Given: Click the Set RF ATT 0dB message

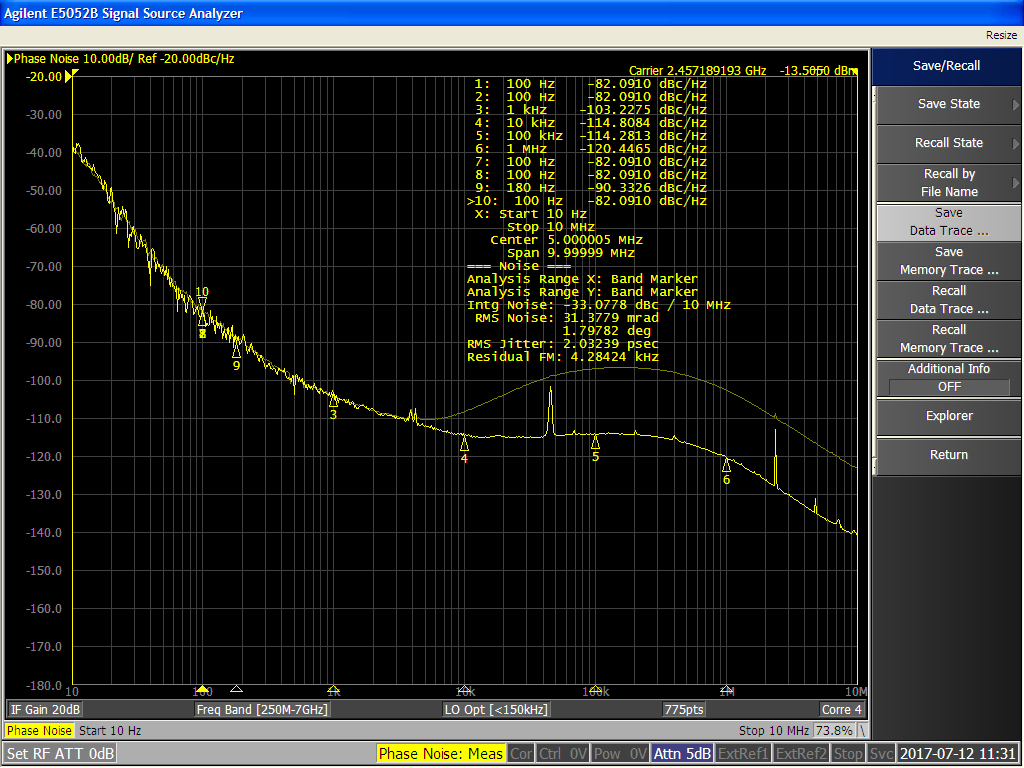Looking at the screenshot, I should (x=60, y=754).
